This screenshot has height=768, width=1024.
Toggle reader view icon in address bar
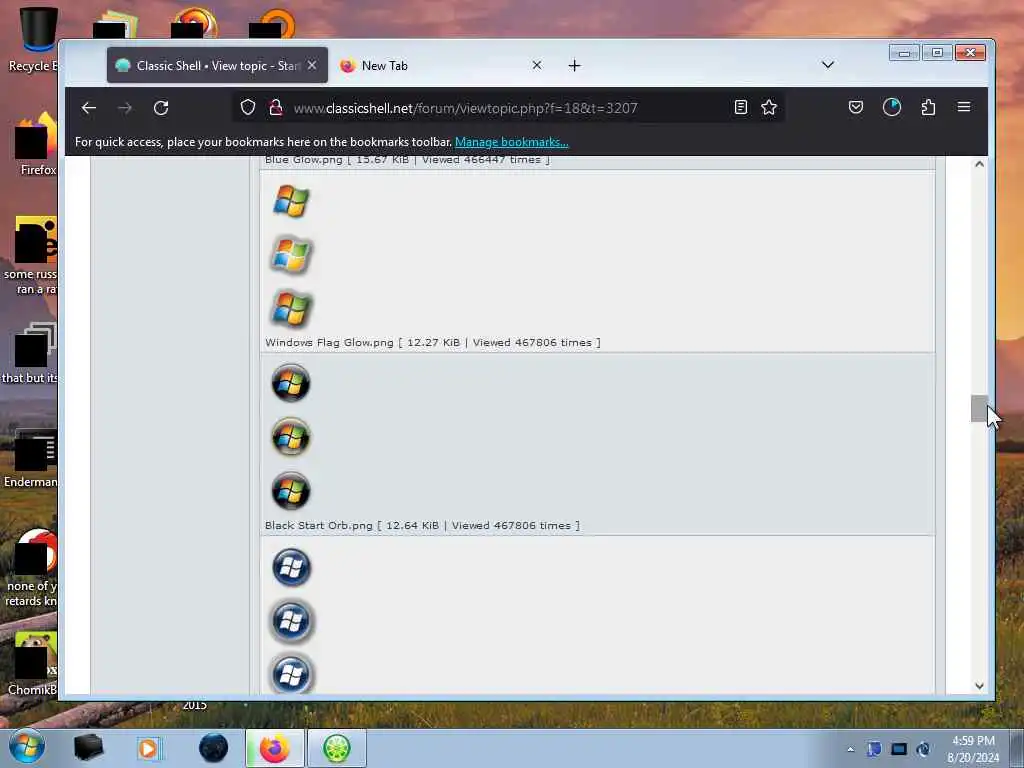(741, 107)
